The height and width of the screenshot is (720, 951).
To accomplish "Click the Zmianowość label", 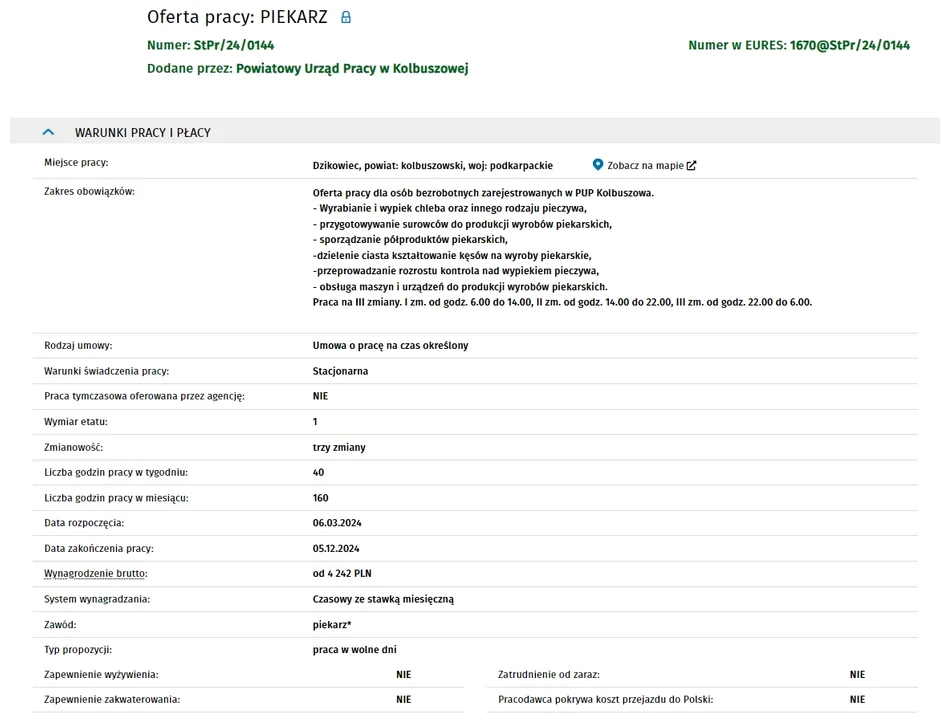I will coord(73,447).
